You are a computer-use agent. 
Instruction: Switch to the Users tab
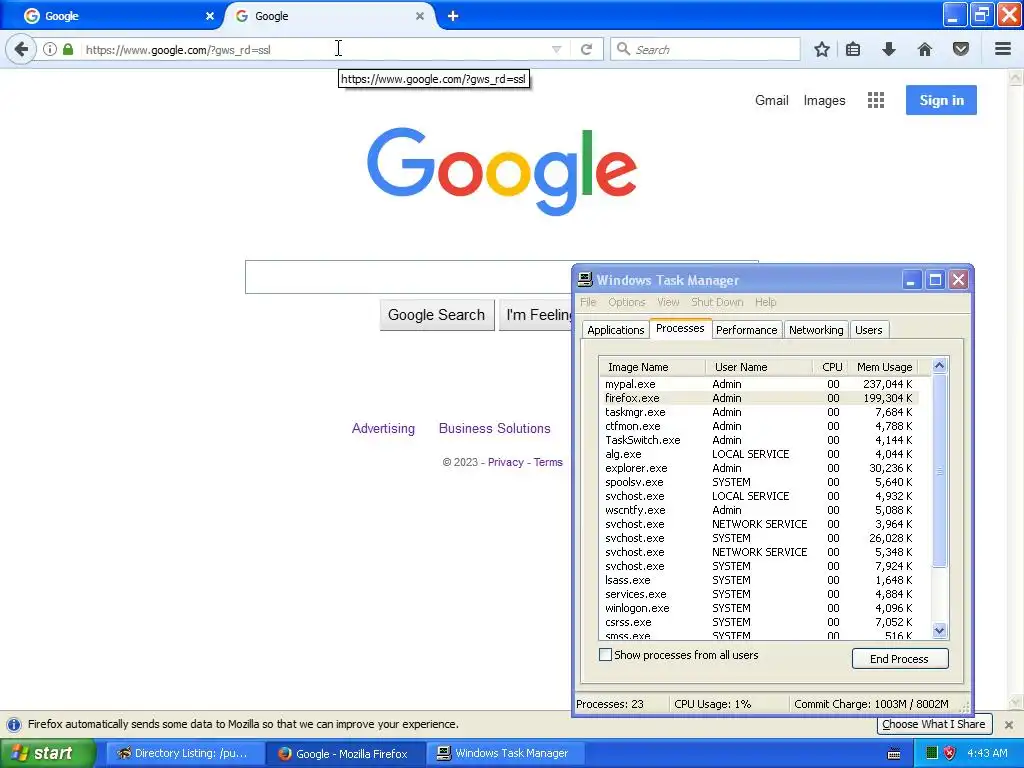pos(869,330)
